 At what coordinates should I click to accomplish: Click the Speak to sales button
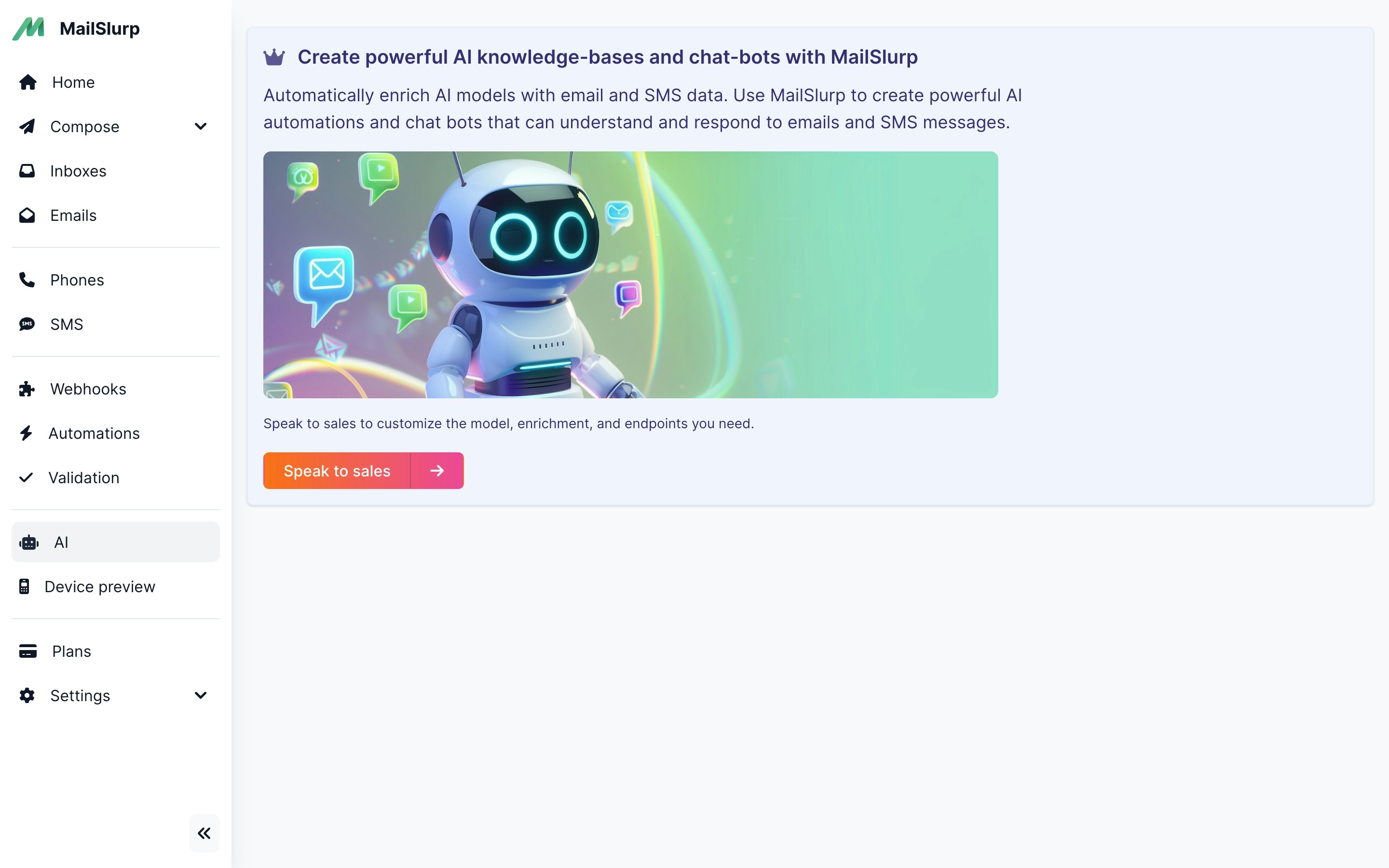pos(337,471)
